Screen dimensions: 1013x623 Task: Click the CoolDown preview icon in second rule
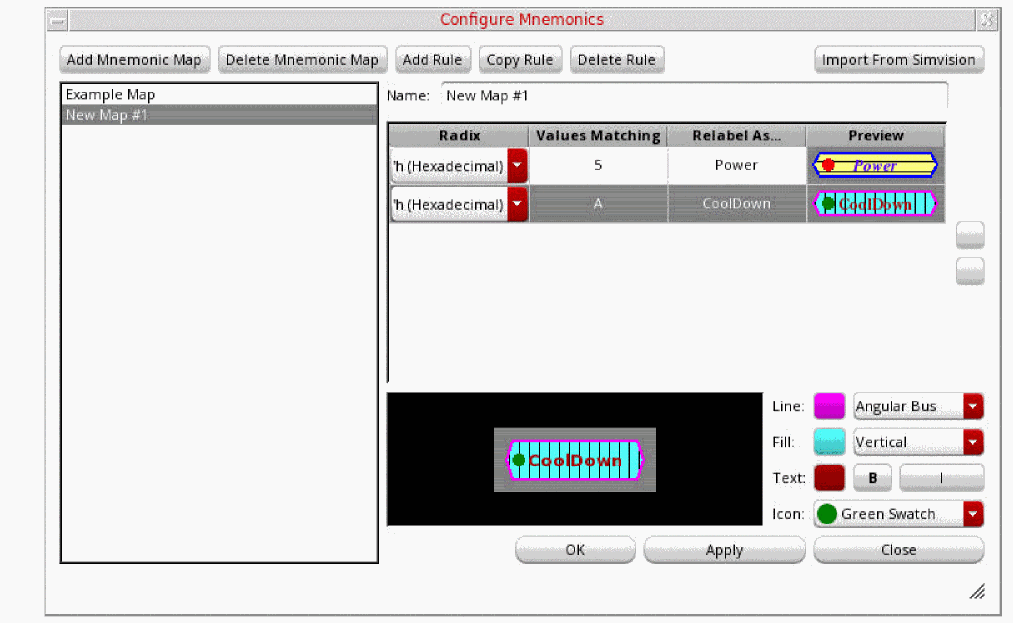coord(874,204)
